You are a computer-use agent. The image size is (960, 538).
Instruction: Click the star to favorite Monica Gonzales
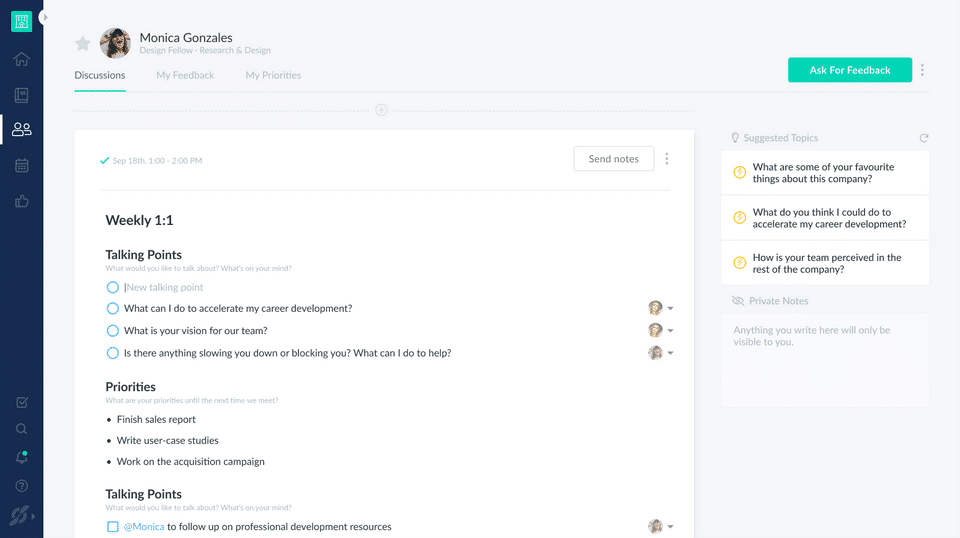click(x=83, y=43)
